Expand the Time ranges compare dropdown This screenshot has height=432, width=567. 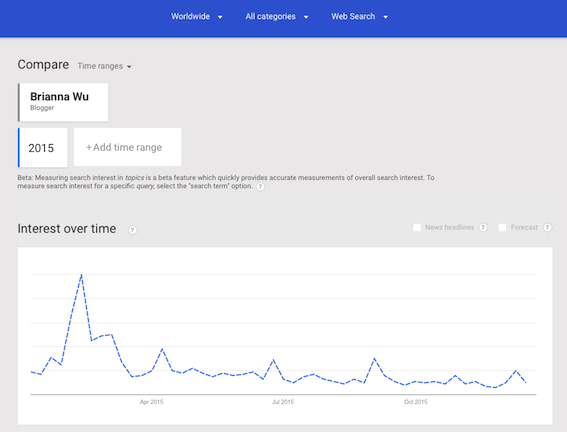[x=104, y=66]
